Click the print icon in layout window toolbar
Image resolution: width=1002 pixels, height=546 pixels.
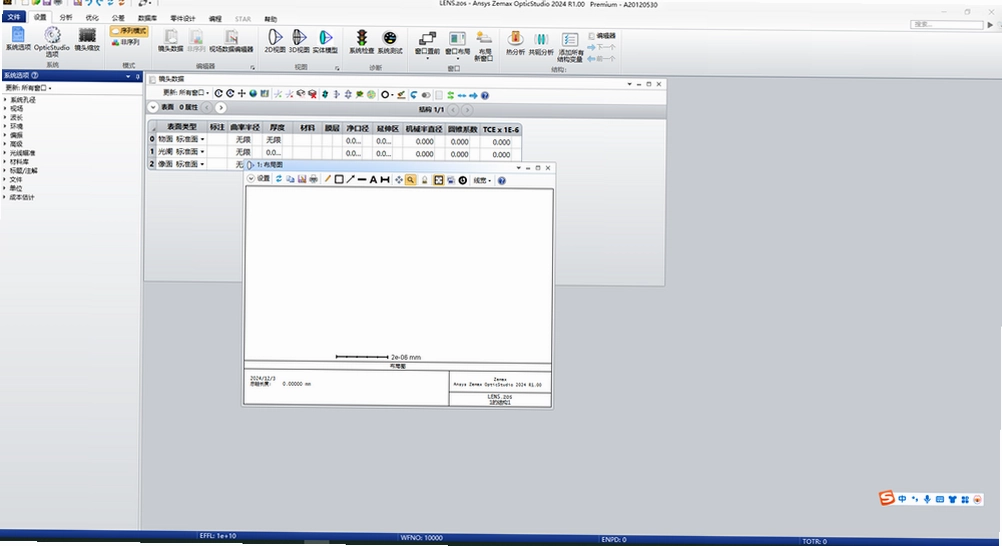tap(313, 180)
